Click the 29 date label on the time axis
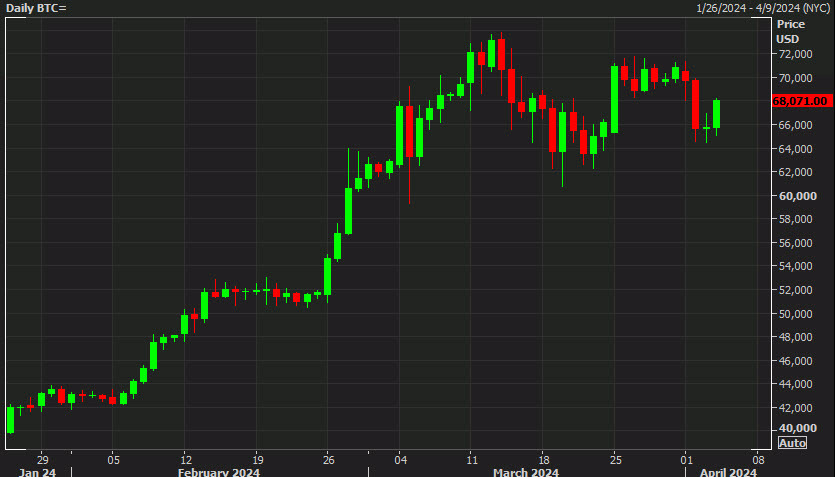Viewport: 835px width, 477px height. [x=42, y=460]
